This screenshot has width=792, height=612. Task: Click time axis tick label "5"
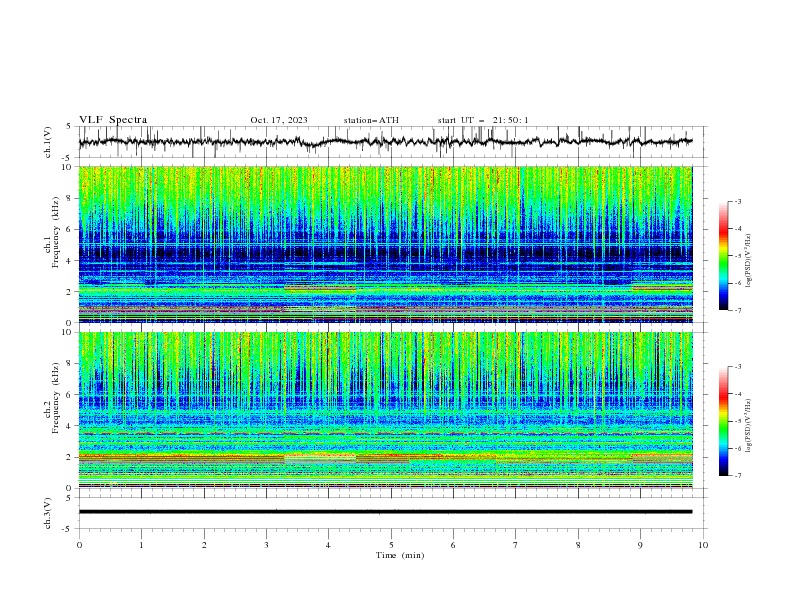point(391,545)
